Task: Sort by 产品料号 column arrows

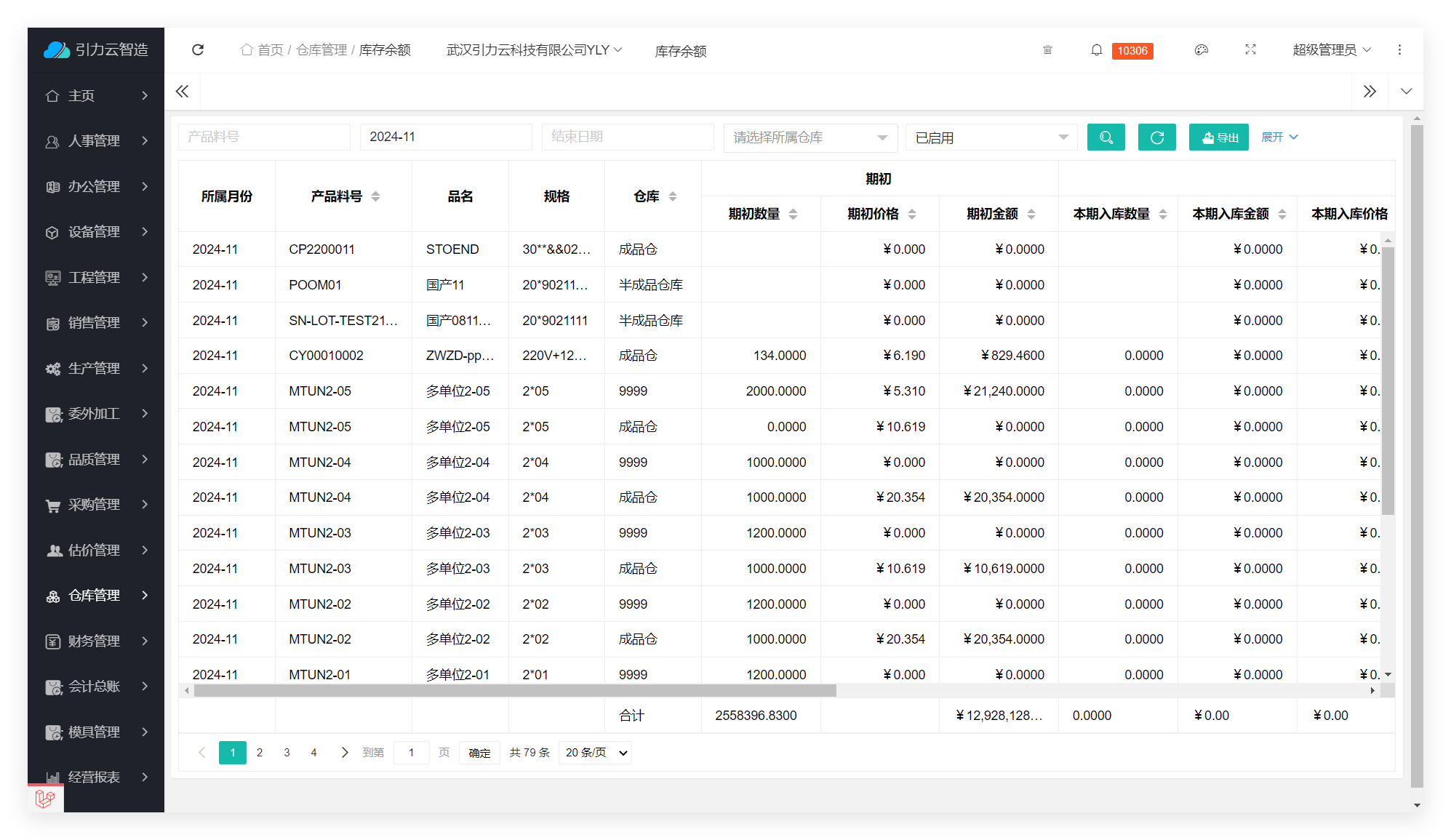Action: 375,196
